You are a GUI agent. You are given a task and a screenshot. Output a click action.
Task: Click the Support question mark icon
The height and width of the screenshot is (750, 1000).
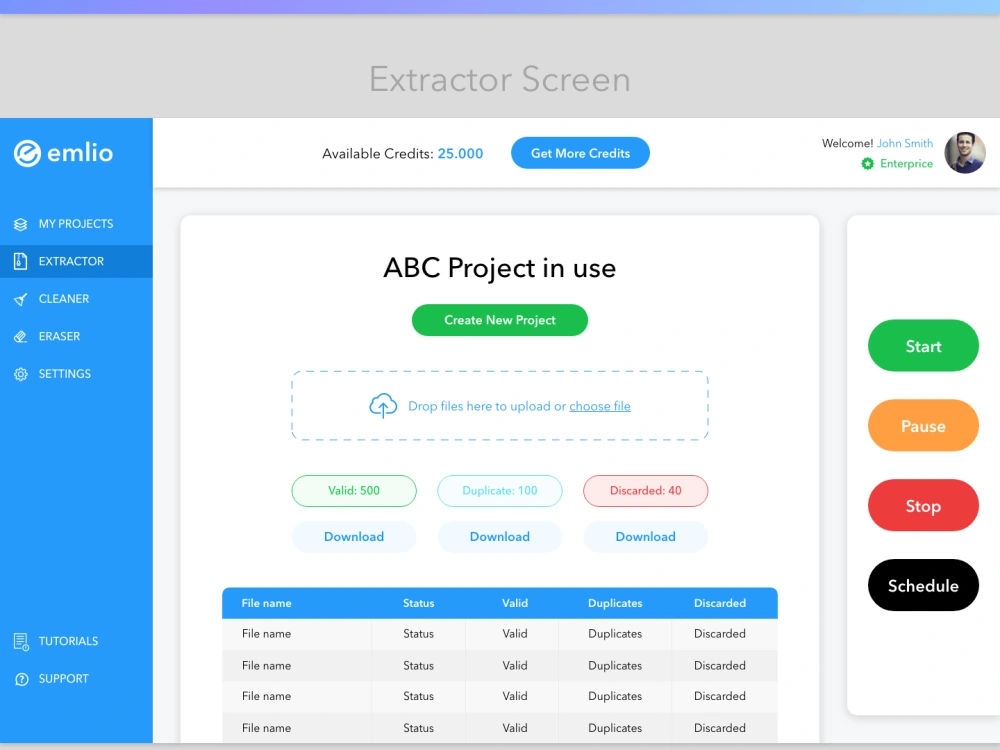point(21,679)
